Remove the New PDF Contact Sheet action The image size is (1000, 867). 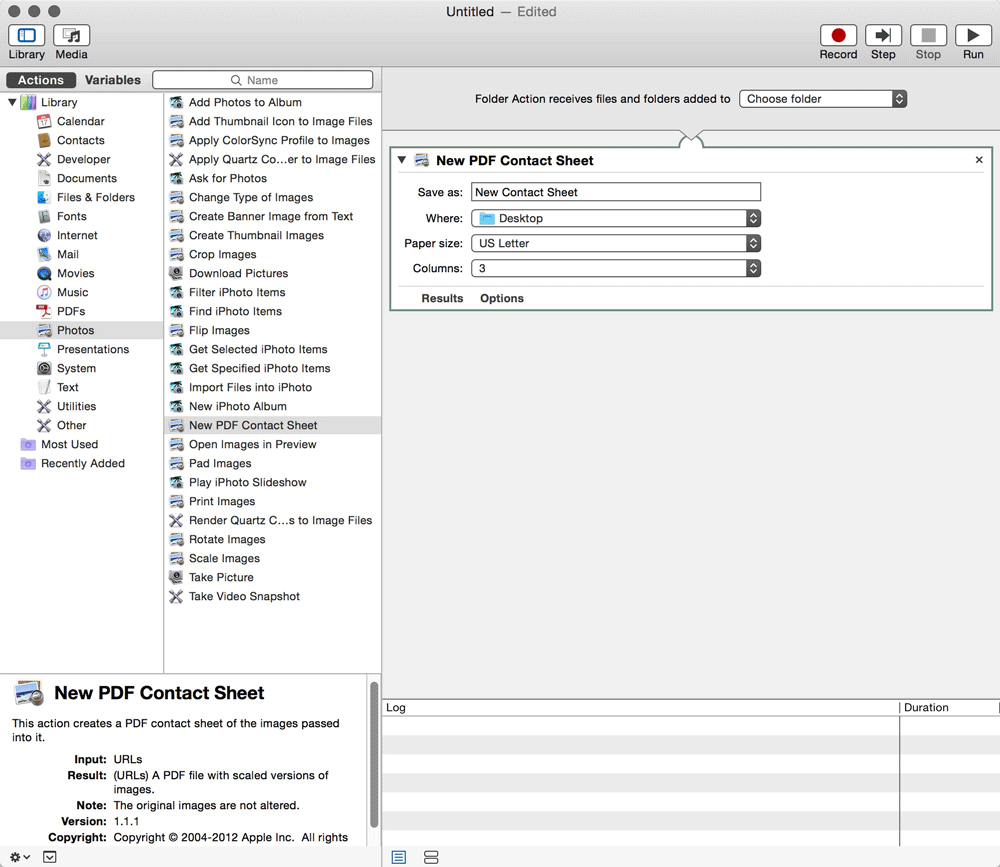click(979, 159)
